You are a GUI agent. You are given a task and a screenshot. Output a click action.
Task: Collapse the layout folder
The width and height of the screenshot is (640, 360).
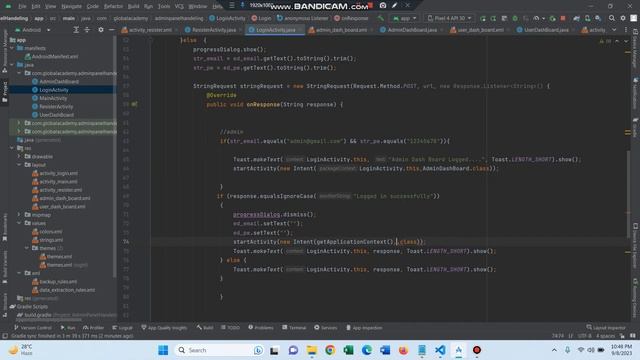click(19, 165)
